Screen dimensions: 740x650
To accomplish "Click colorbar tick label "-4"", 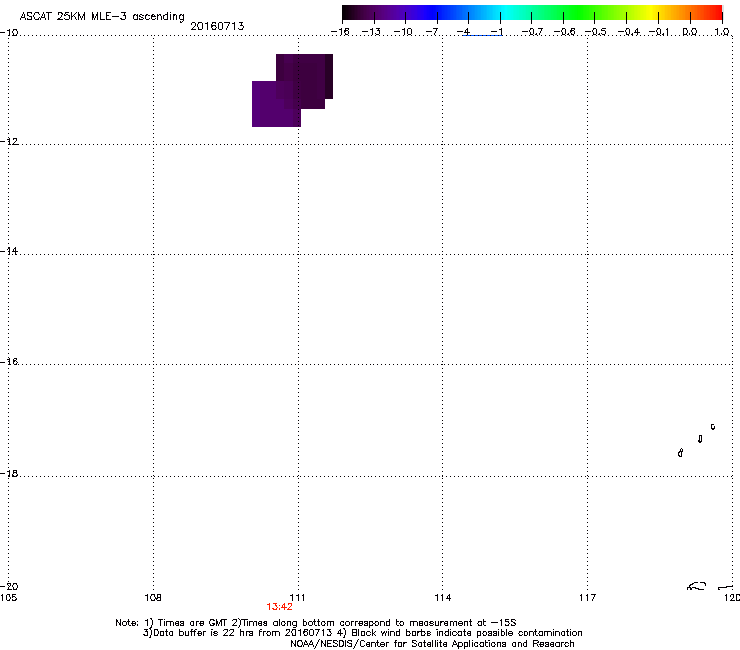I will coord(463,32).
